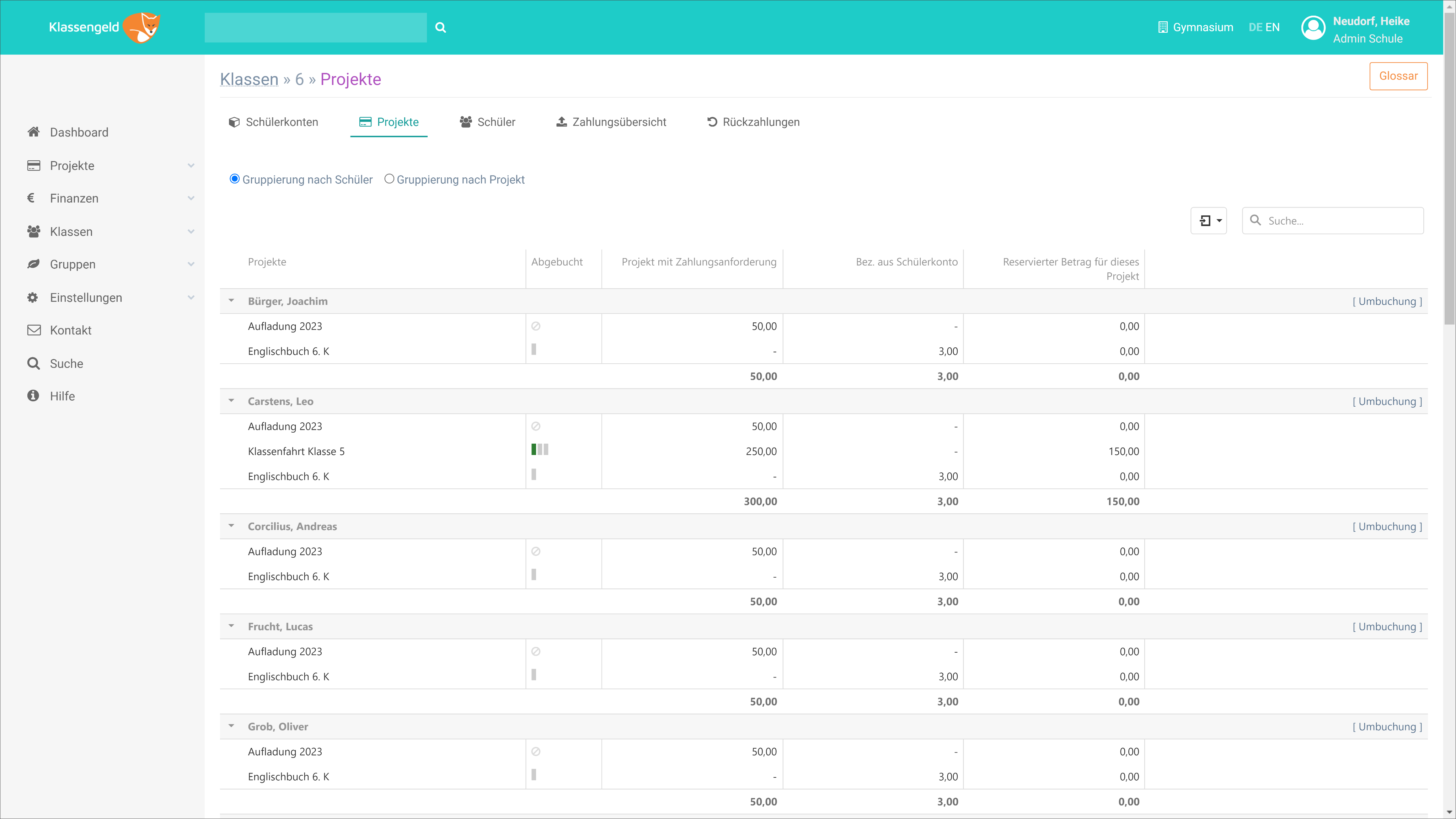Click blocked icon for Frucht's Aufladung 2023

click(x=536, y=651)
